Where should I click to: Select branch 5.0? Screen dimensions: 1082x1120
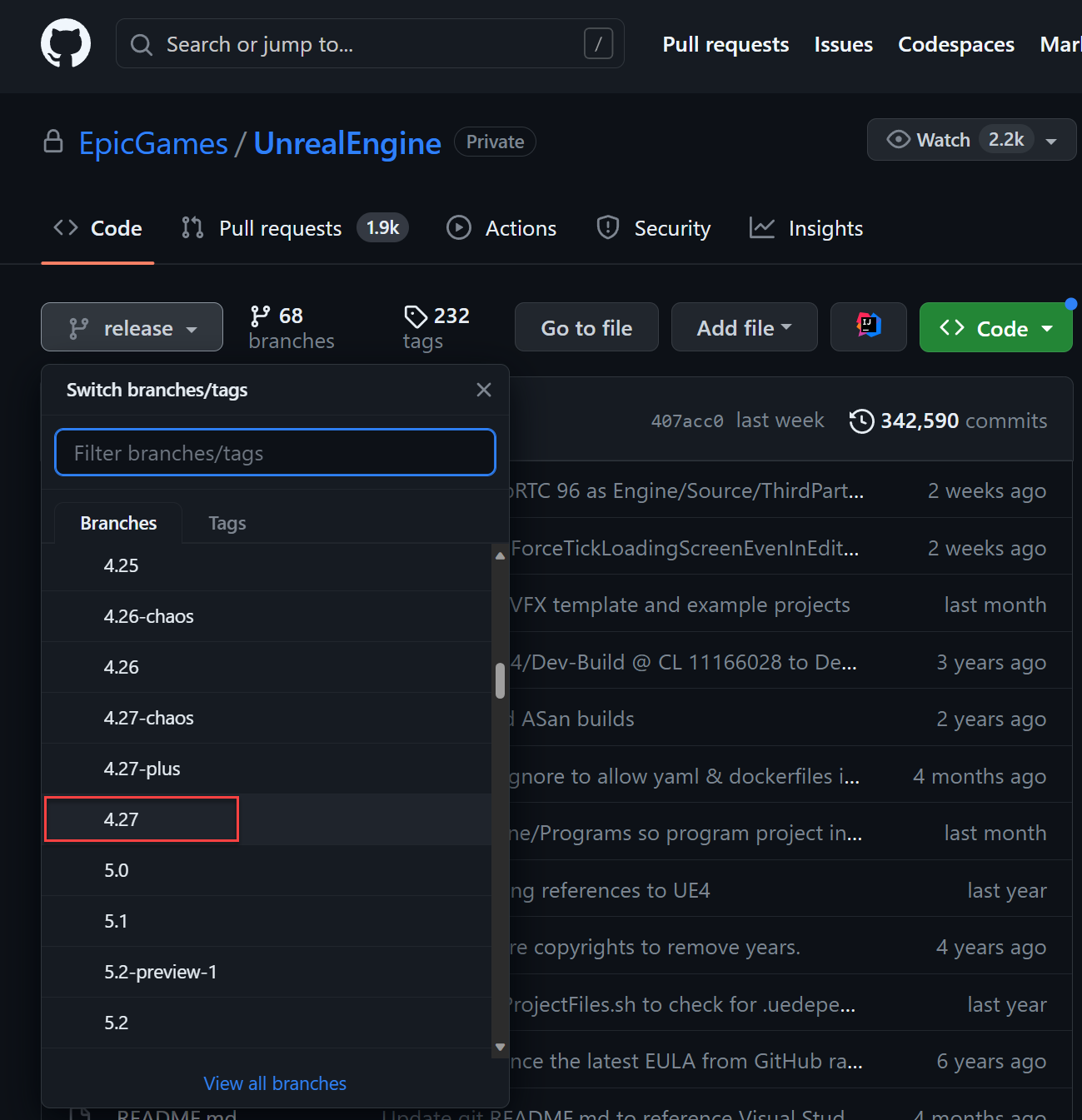267,870
